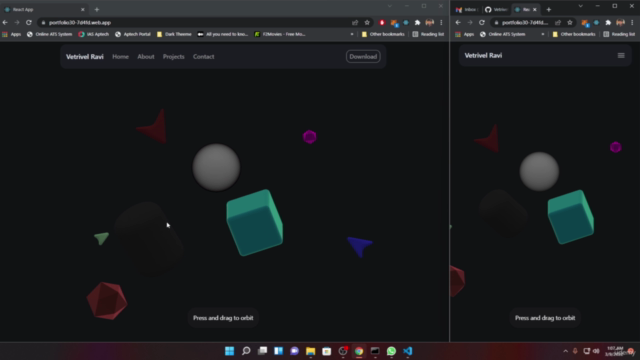Image resolution: width=640 pixels, height=360 pixels.
Task: Open Dark Theme bookmark folder
Action: (174, 34)
